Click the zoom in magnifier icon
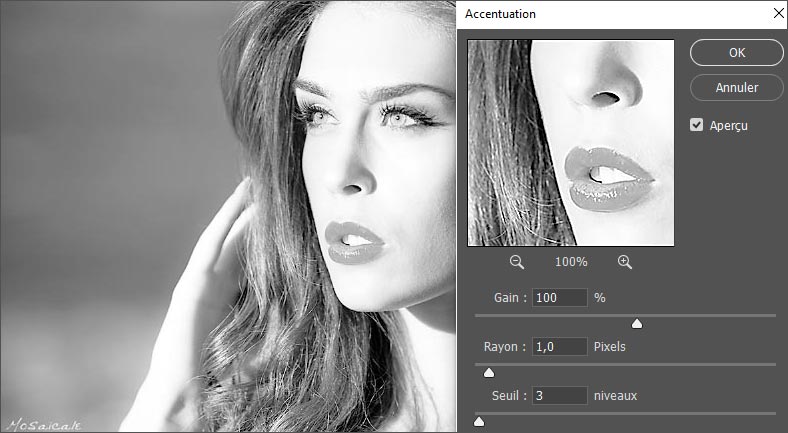The height and width of the screenshot is (433, 788). click(x=625, y=262)
